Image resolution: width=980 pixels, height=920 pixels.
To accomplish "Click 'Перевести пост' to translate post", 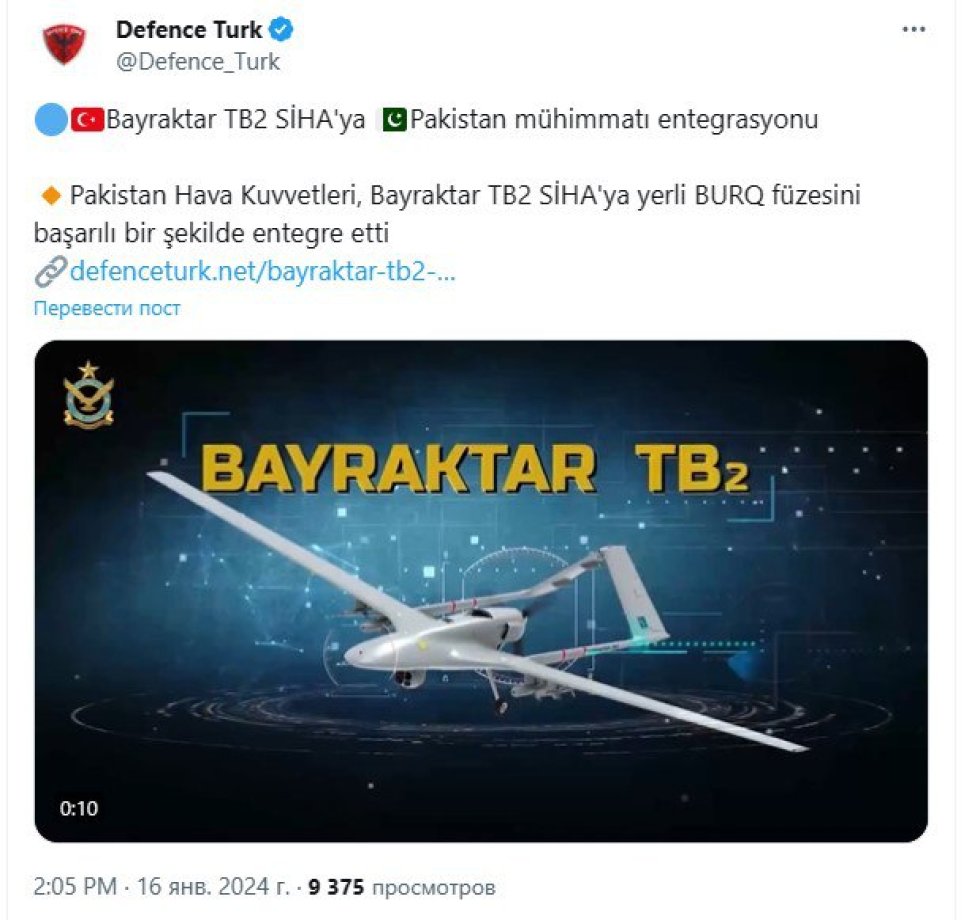I will 107,308.
